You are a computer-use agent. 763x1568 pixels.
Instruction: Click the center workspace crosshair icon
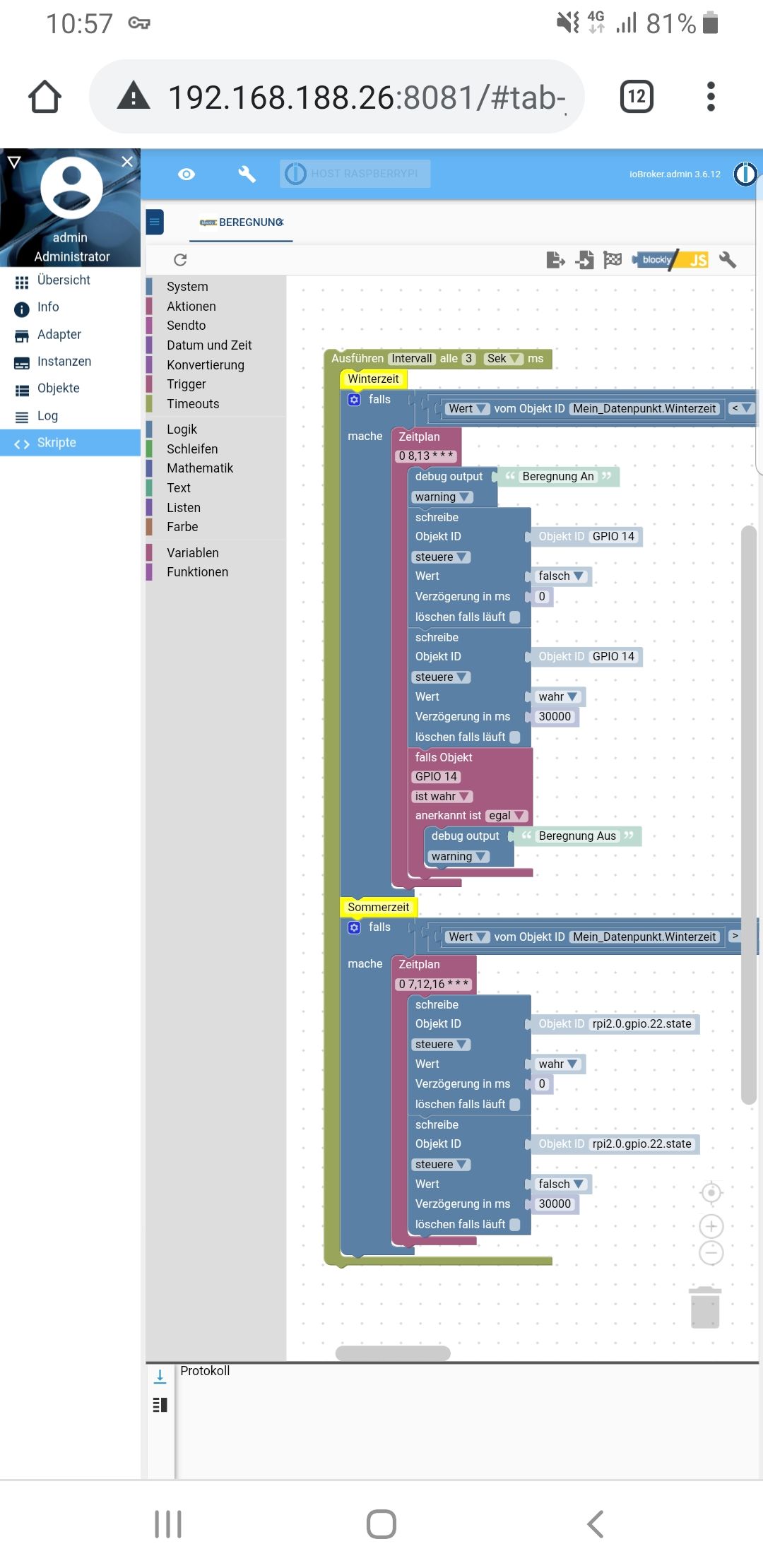point(711,1193)
